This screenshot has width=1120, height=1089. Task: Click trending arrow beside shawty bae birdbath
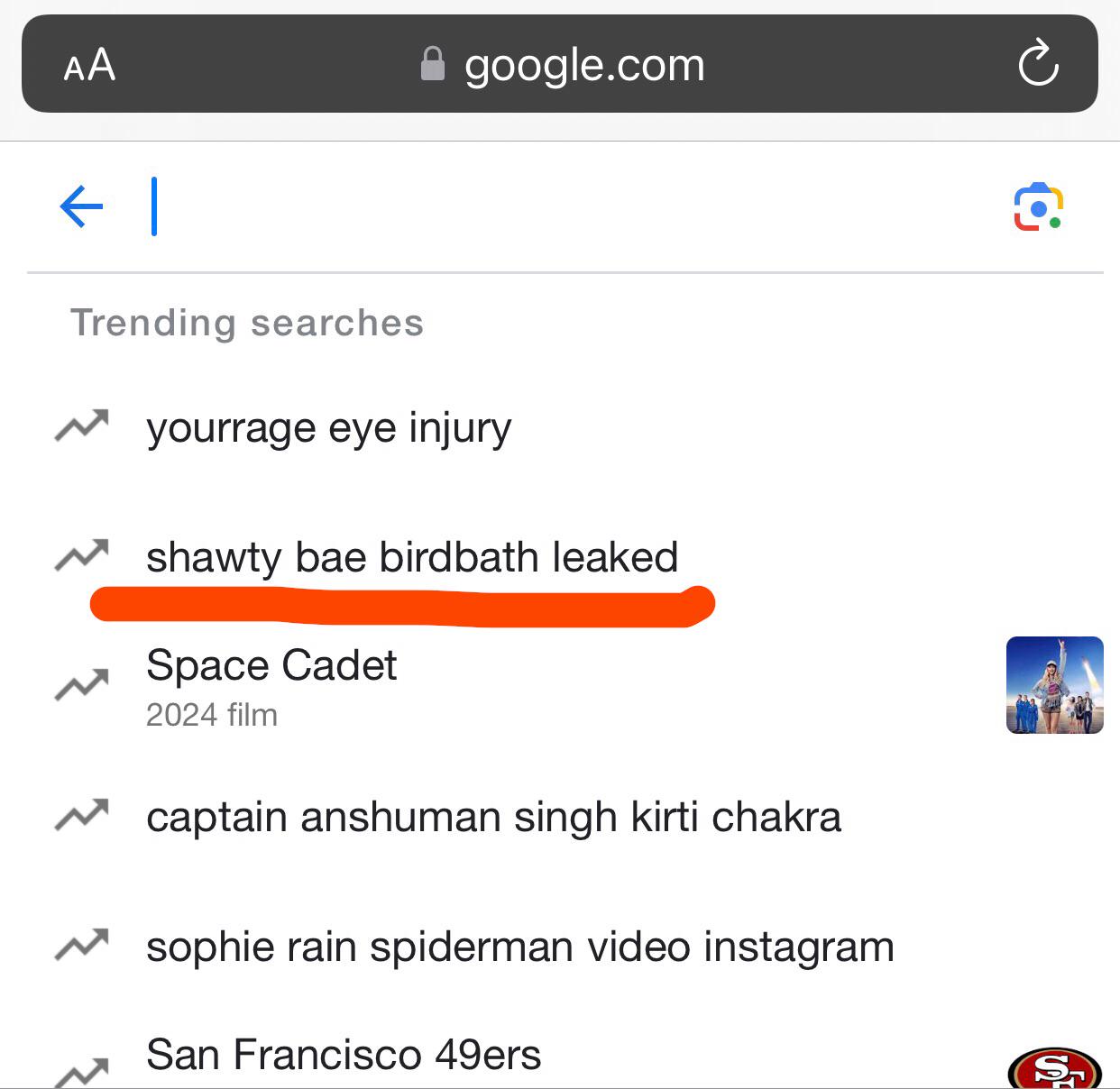coord(81,555)
